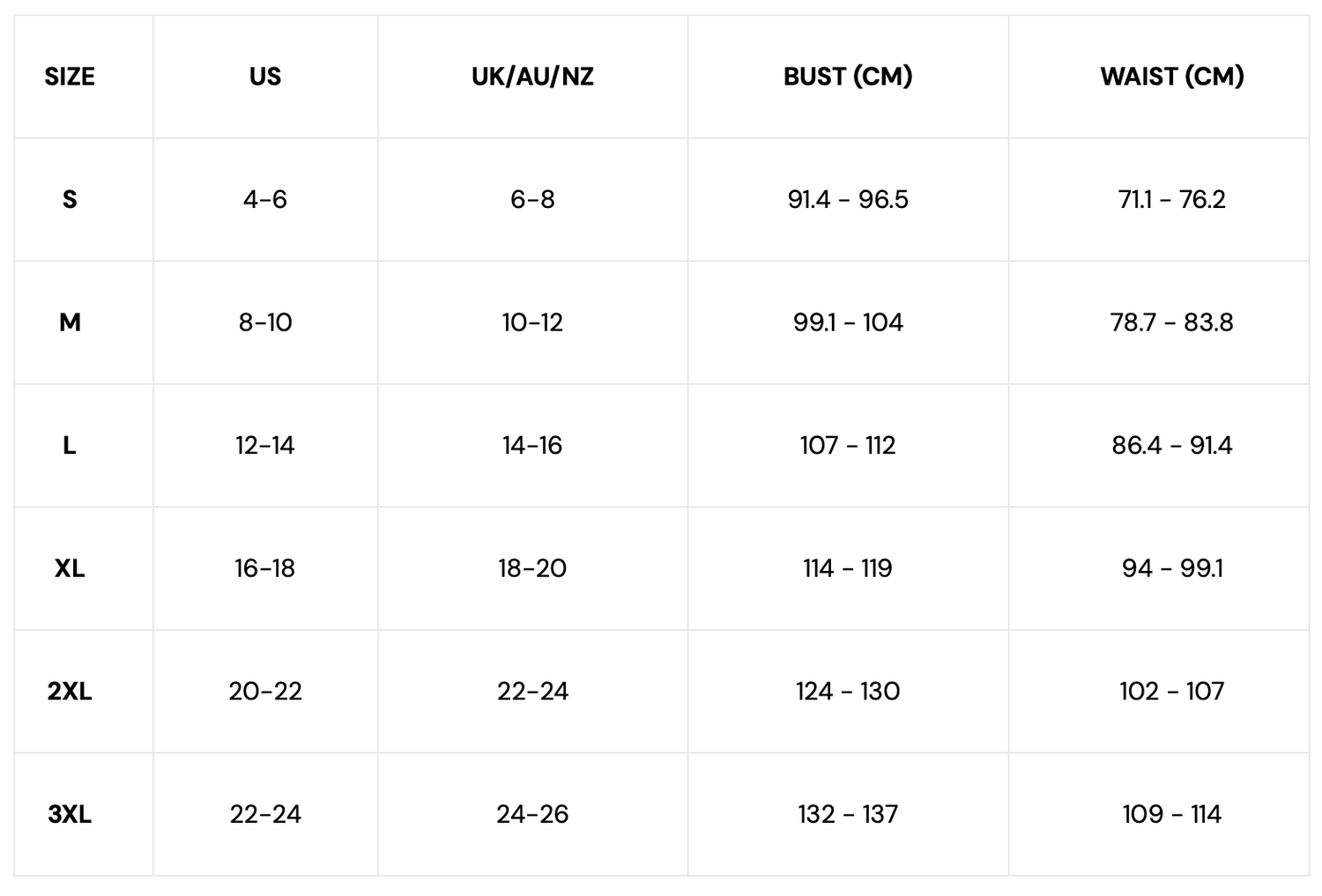Click waist measurement 109 - 114
The image size is (1322, 896).
click(1171, 814)
